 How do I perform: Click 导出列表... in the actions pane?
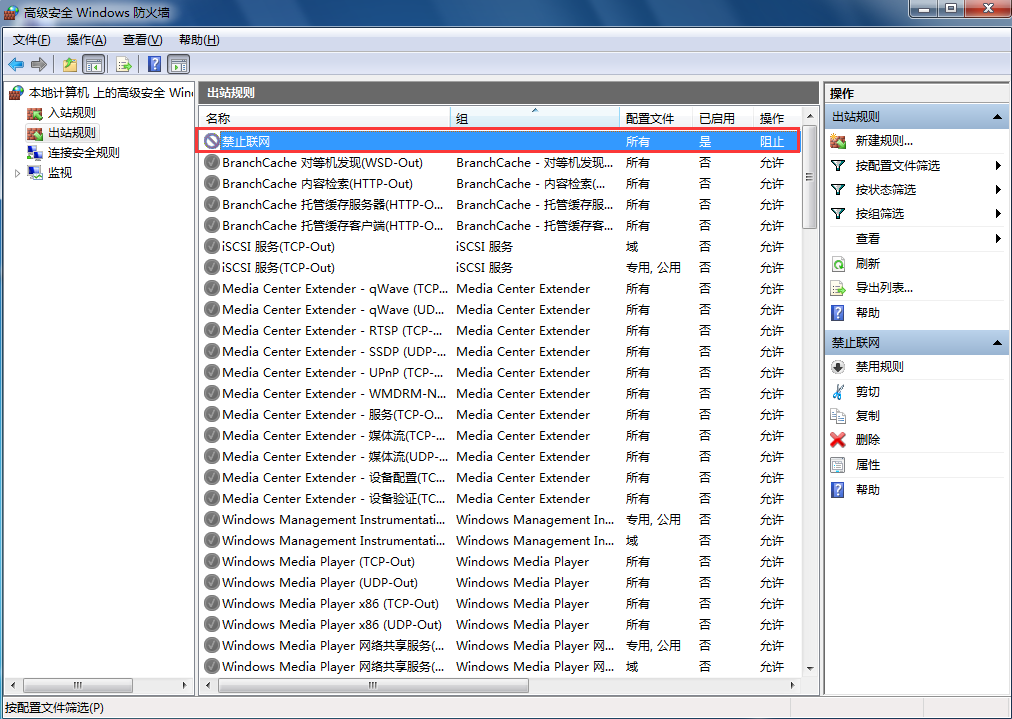point(884,288)
